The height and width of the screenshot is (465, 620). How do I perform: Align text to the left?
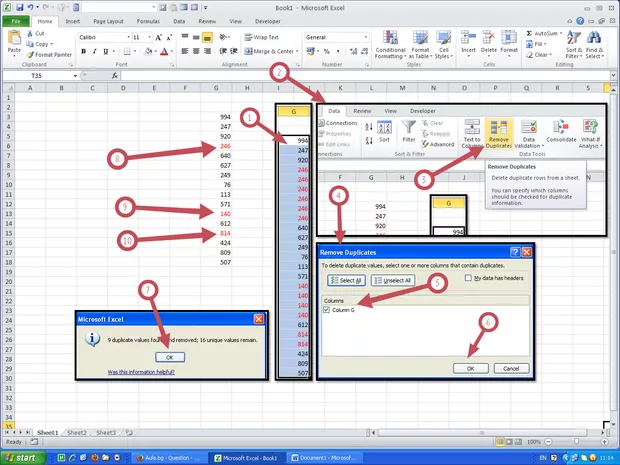click(185, 51)
